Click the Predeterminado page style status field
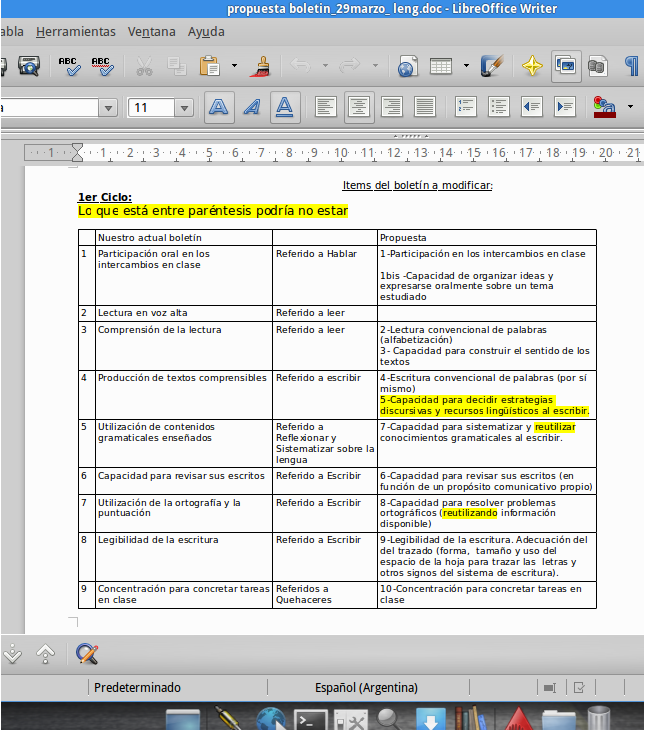This screenshot has width=645, height=731. 137,688
